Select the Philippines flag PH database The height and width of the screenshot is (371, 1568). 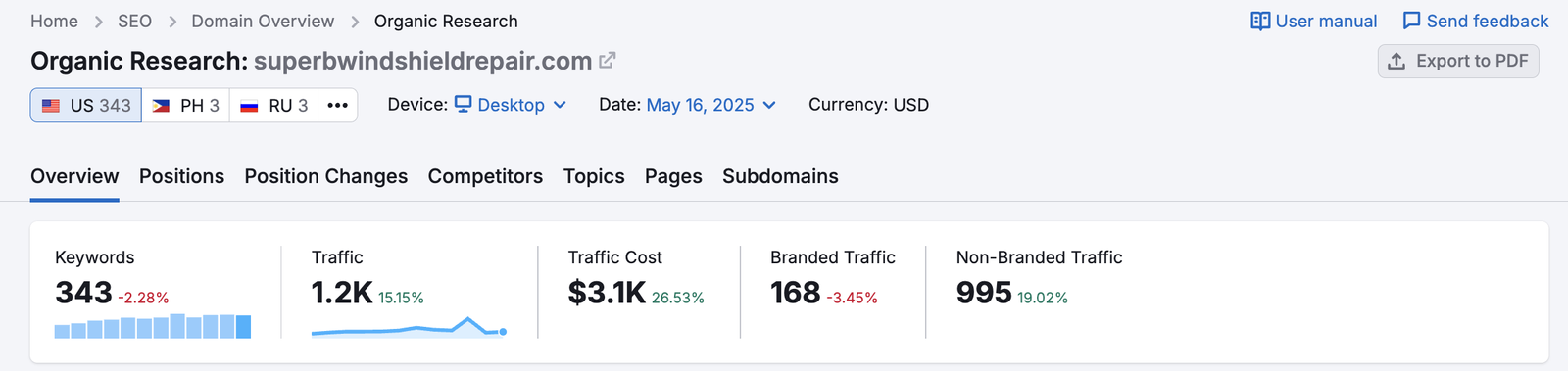click(185, 105)
